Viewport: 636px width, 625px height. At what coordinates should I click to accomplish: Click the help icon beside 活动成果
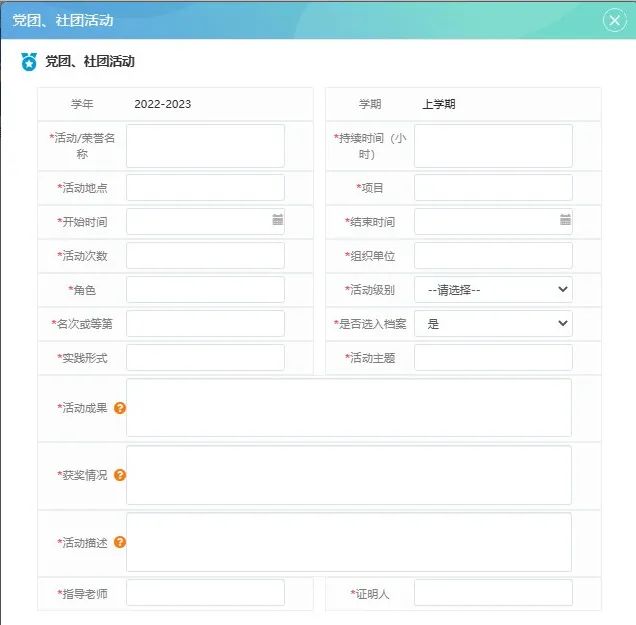[x=120, y=408]
